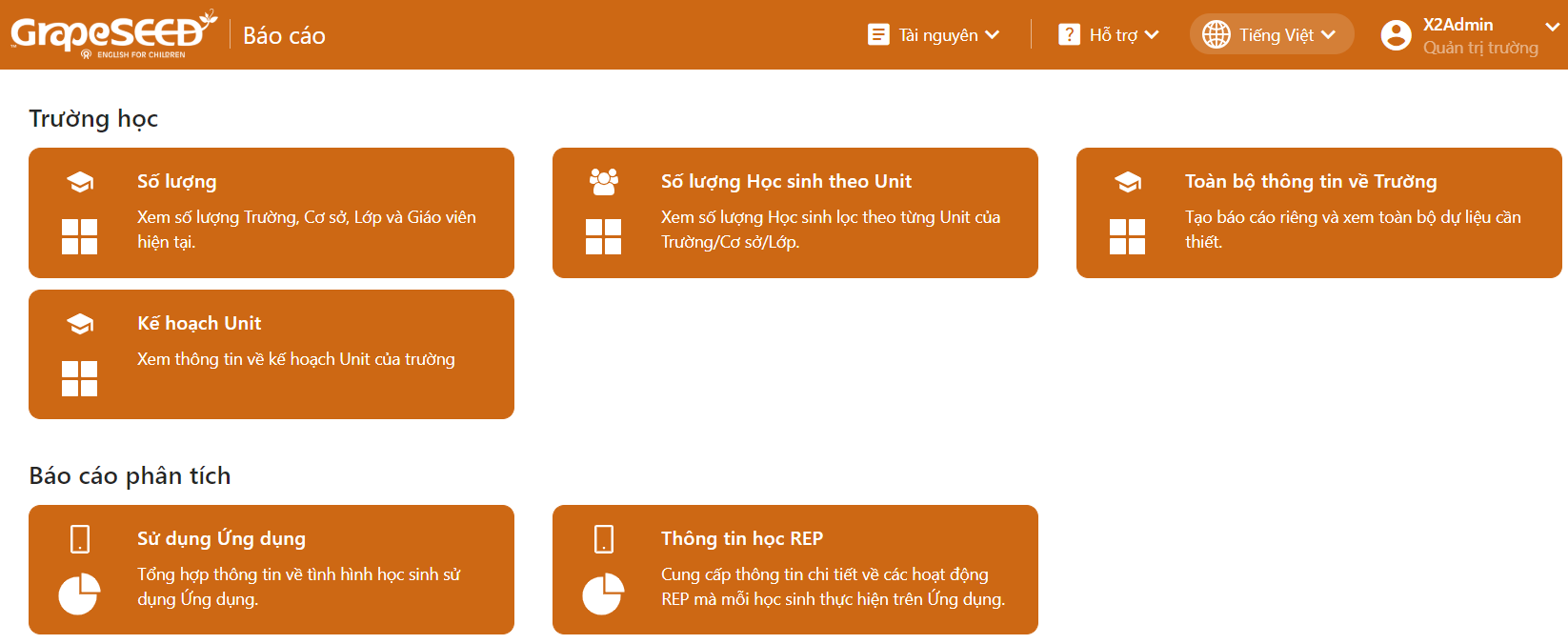This screenshot has width=1568, height=644.
Task: Expand the Tài nguyên dropdown menu
Action: 993,34
